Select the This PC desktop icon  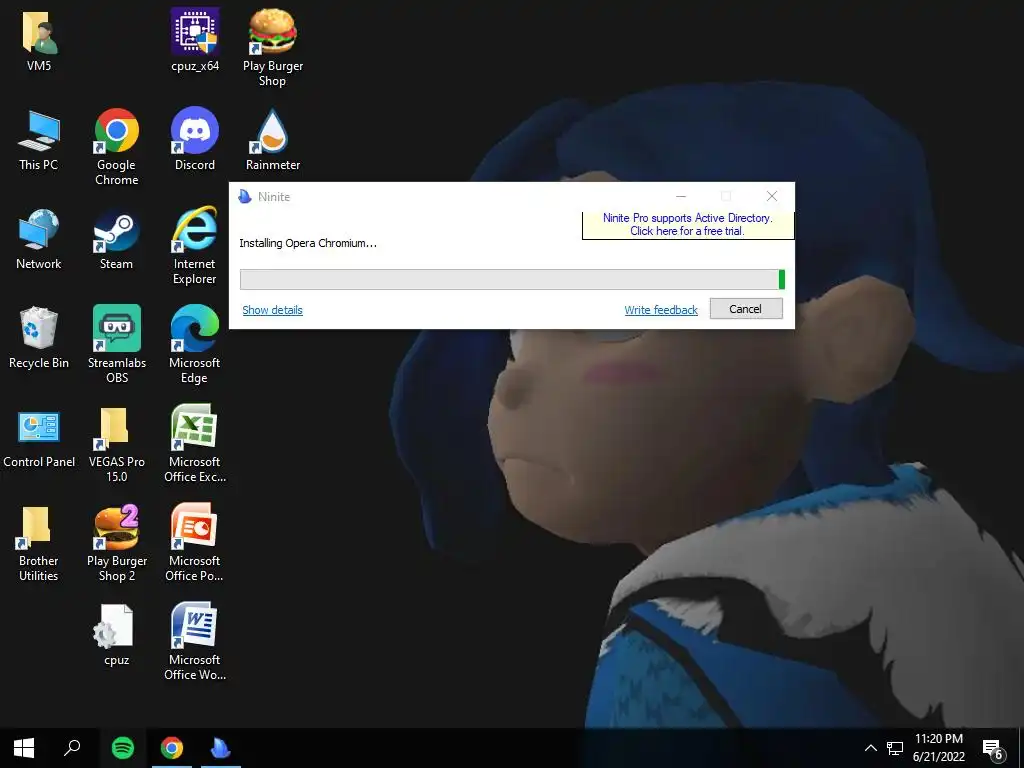coord(39,140)
